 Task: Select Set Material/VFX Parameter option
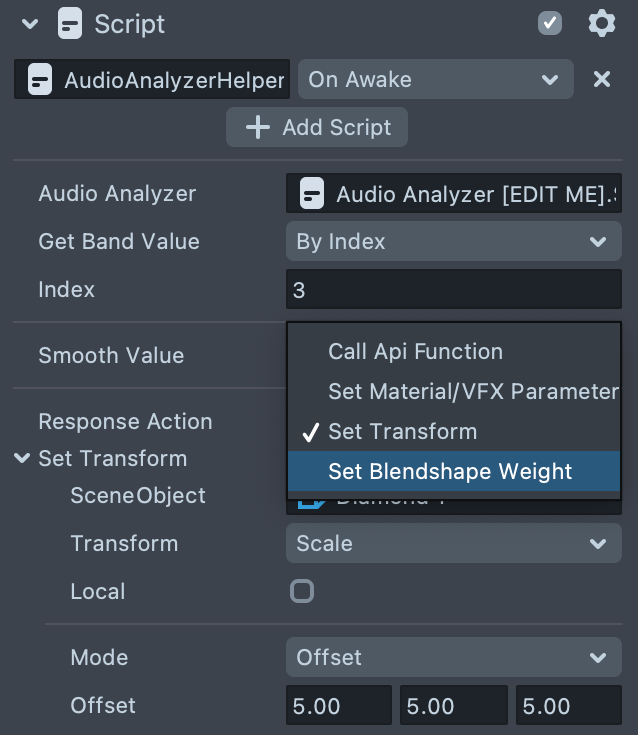(x=473, y=391)
